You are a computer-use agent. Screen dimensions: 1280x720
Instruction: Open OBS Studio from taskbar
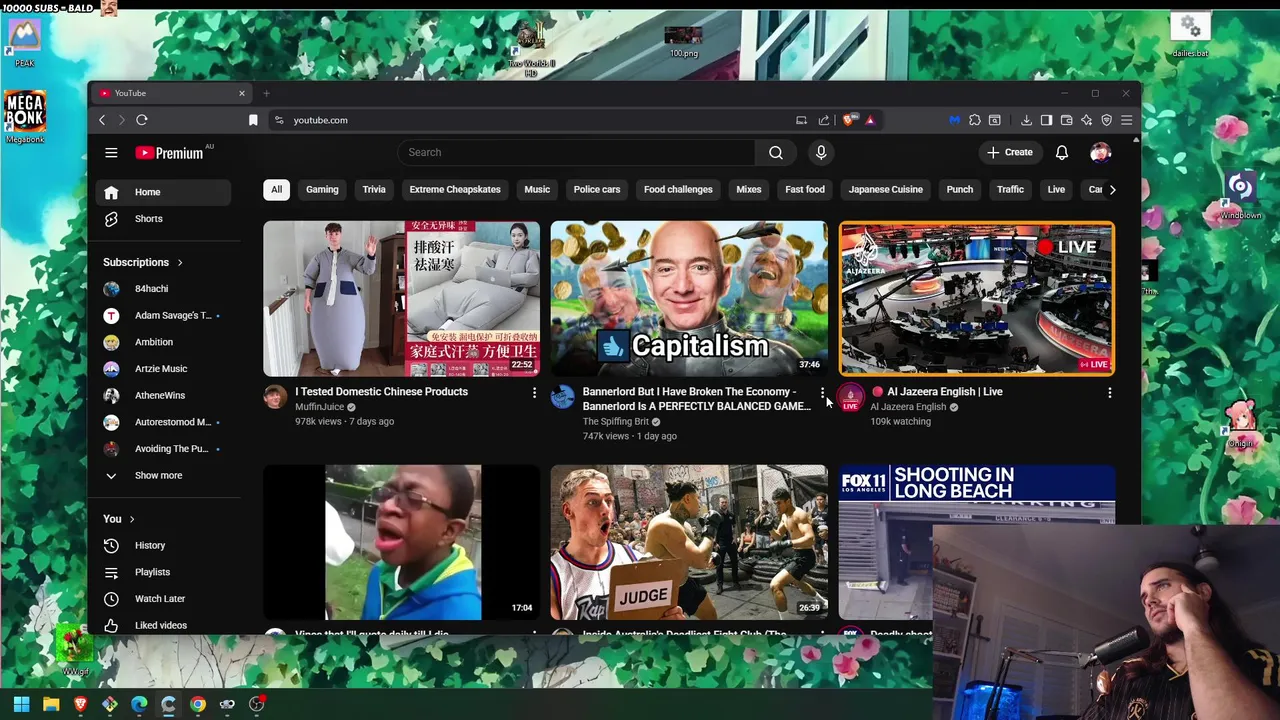tap(257, 704)
